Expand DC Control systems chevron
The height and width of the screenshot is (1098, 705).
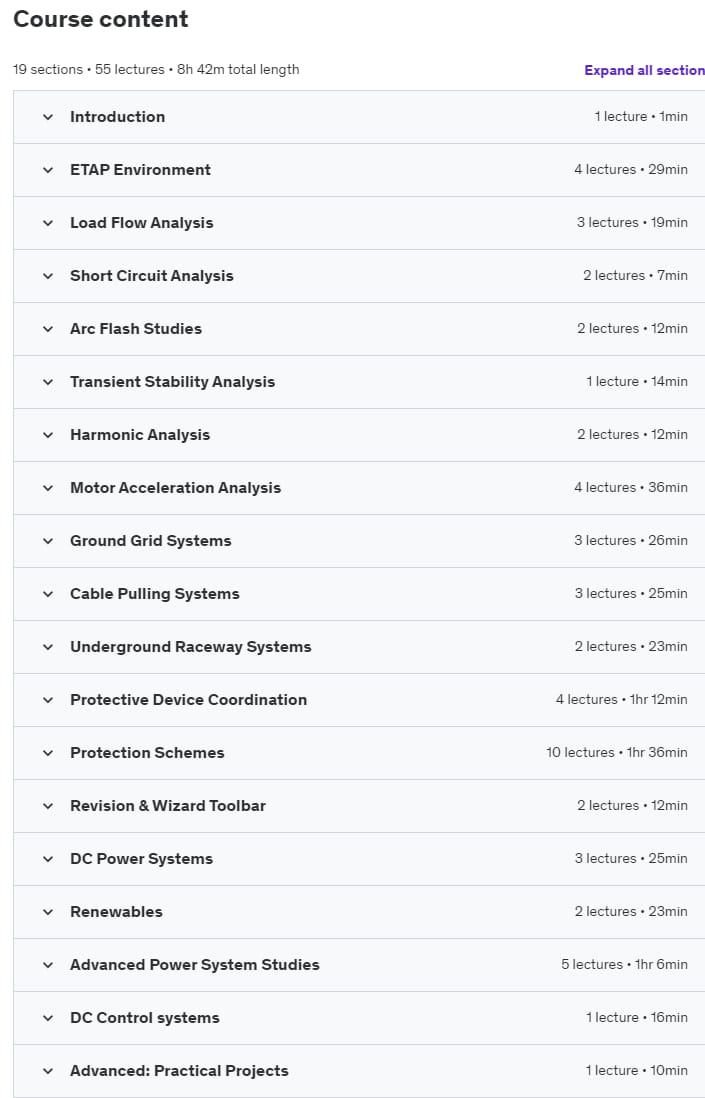48,1018
